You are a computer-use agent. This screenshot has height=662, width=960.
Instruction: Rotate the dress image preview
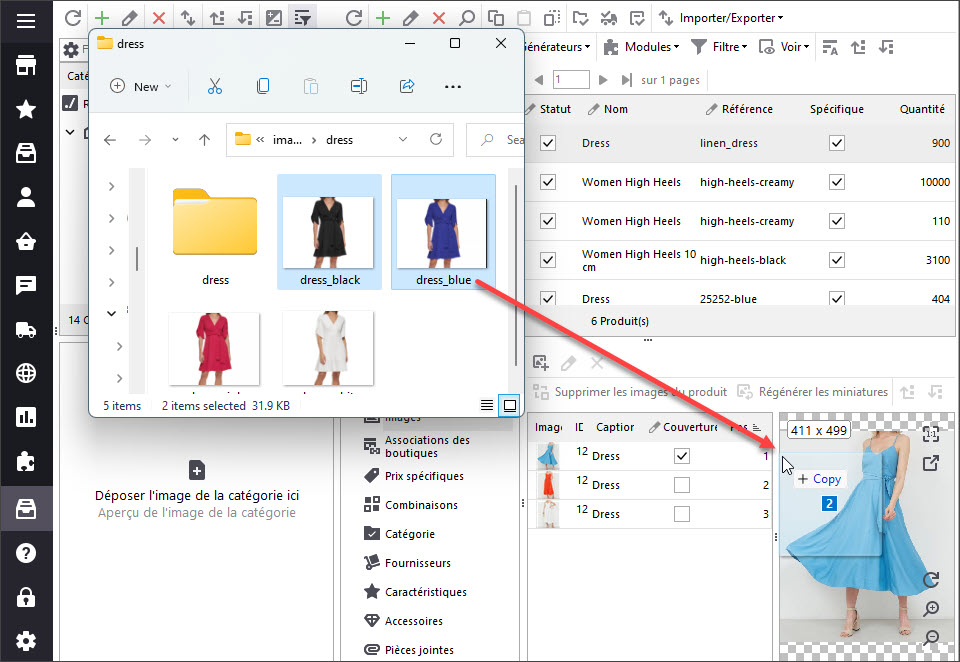point(931,579)
